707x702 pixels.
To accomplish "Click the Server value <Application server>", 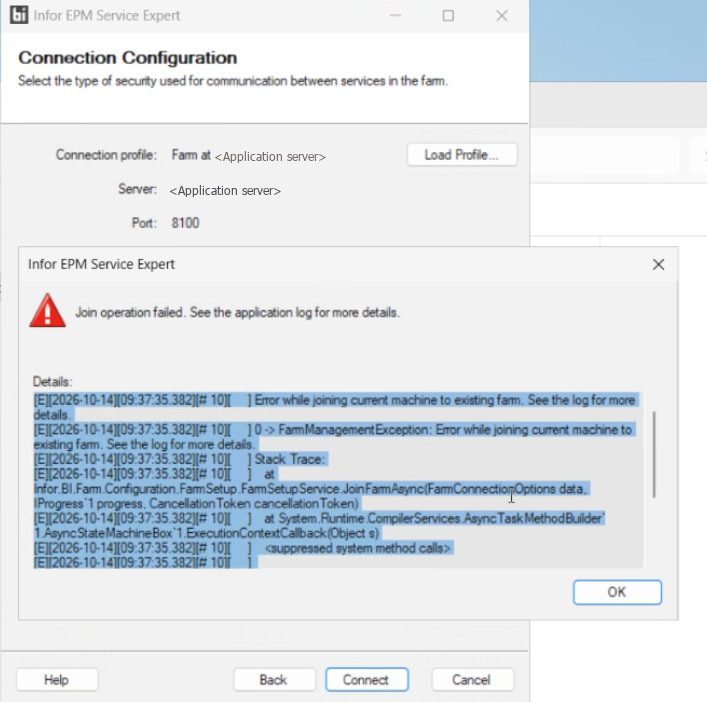I will pyautogui.click(x=225, y=191).
